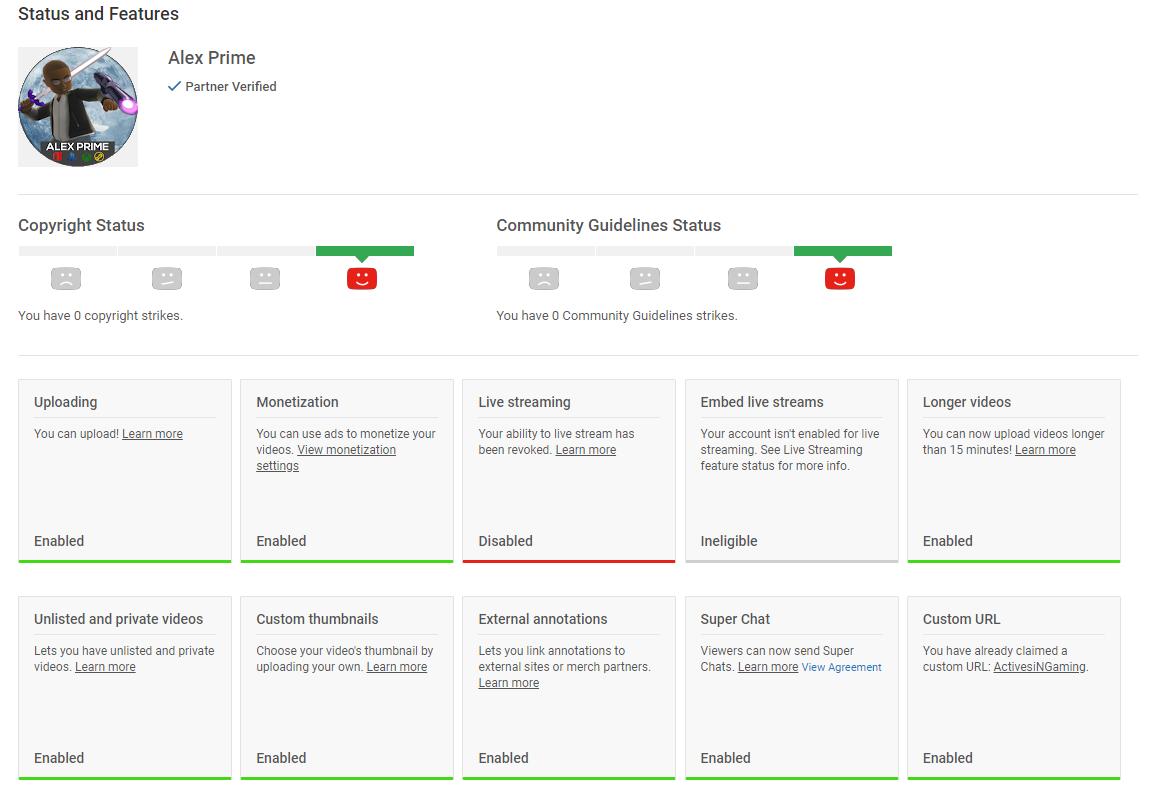Click the Alex Prime channel avatar
1149x797 pixels.
[x=78, y=107]
